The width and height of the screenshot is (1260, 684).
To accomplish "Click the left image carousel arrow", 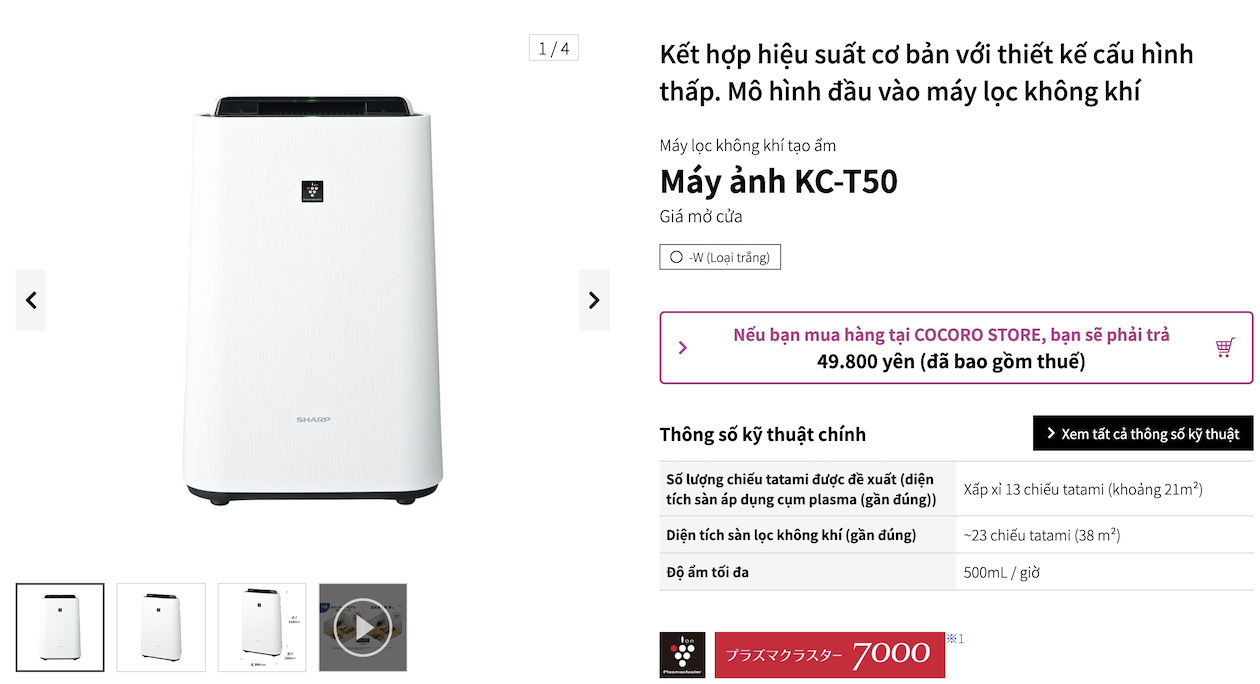I will pyautogui.click(x=30, y=300).
